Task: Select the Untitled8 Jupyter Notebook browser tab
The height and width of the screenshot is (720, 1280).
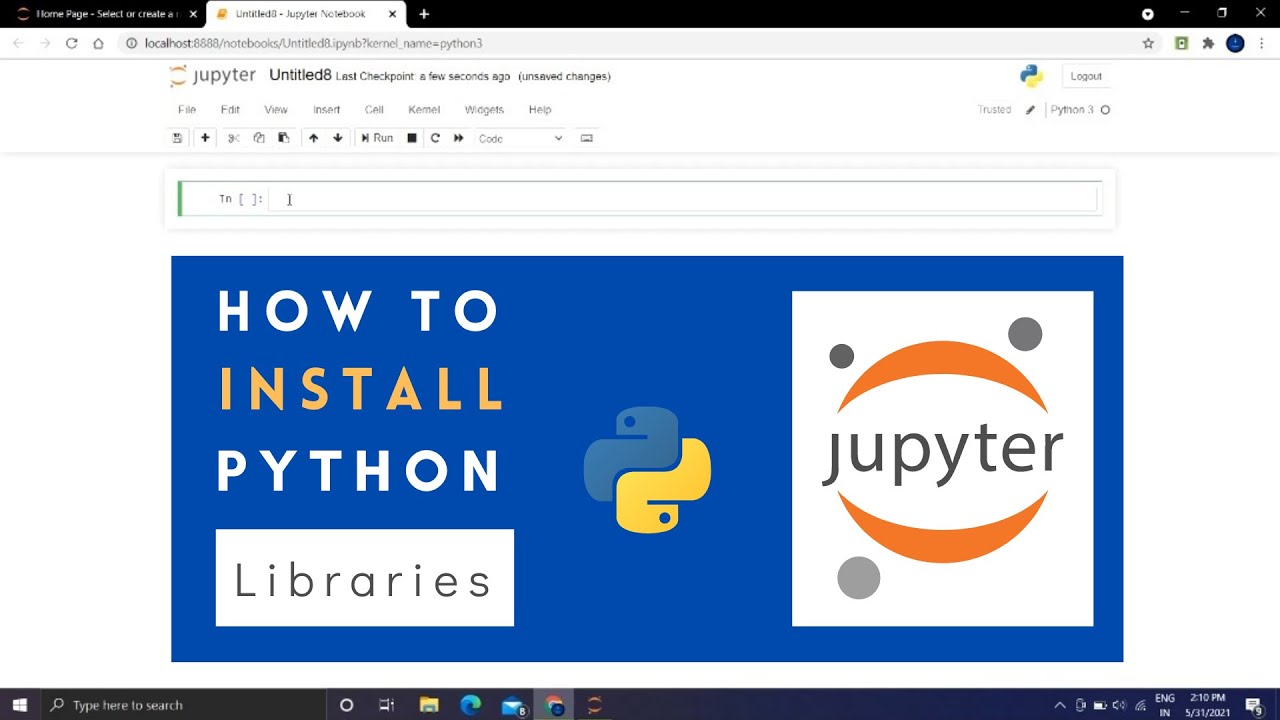Action: 300,14
